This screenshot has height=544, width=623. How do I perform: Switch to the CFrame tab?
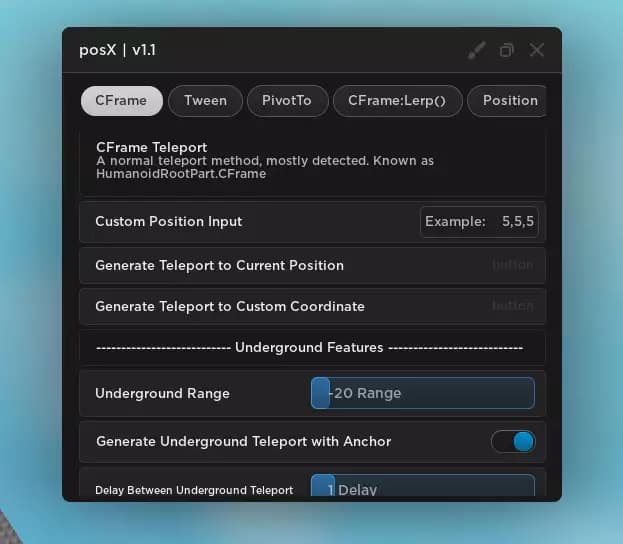click(121, 100)
